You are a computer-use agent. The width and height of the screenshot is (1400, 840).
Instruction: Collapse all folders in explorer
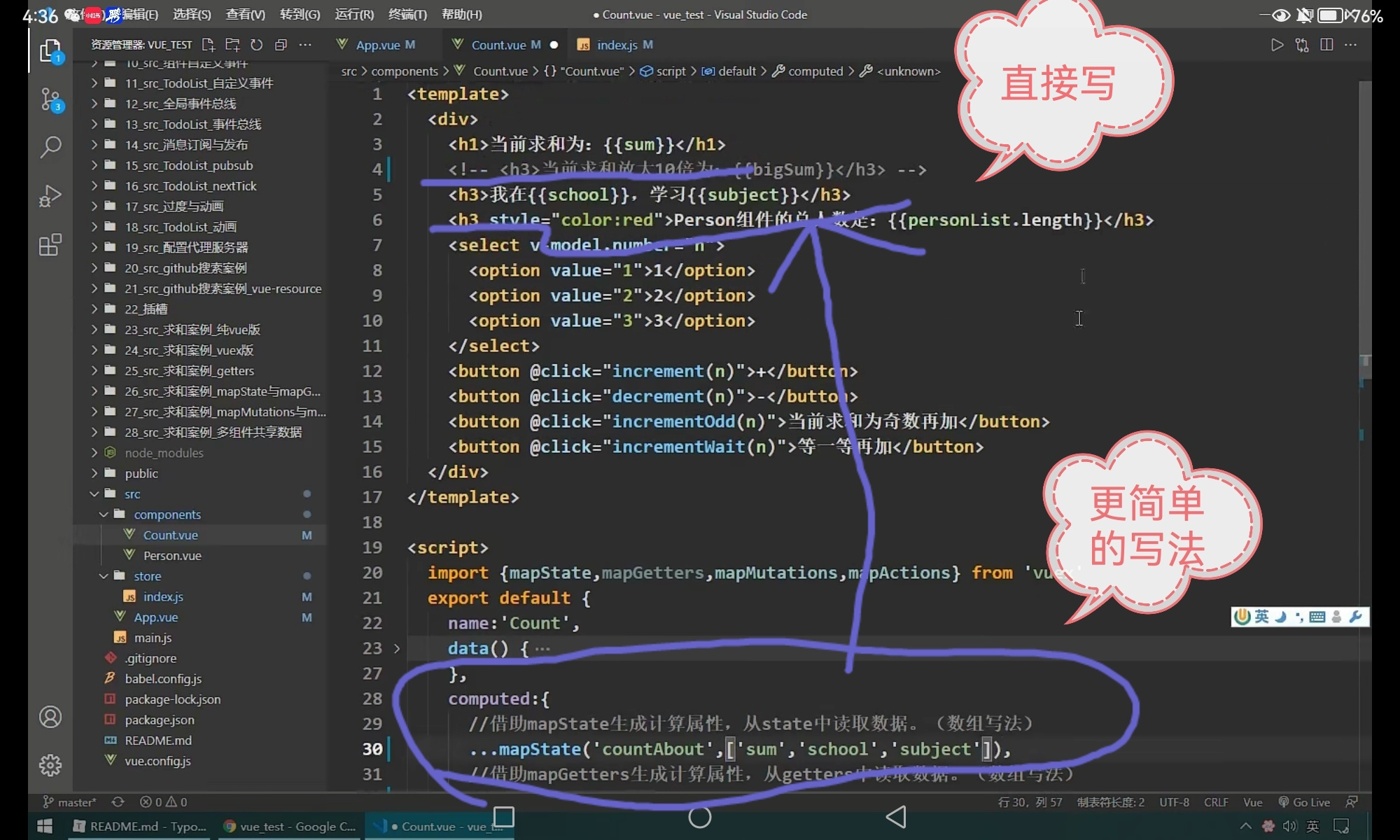[x=281, y=45]
